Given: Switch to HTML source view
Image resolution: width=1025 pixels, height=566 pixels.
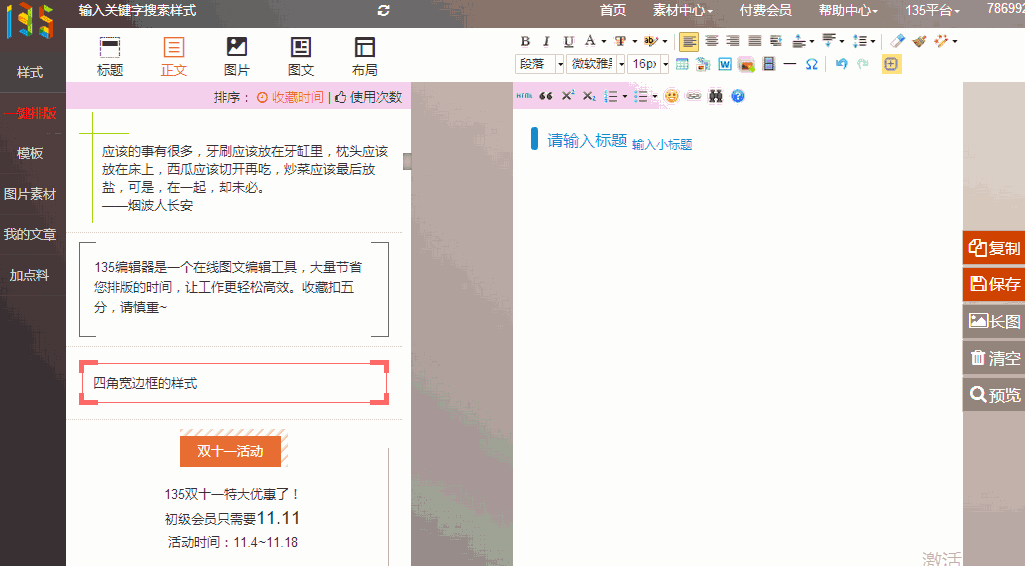Looking at the screenshot, I should [524, 96].
